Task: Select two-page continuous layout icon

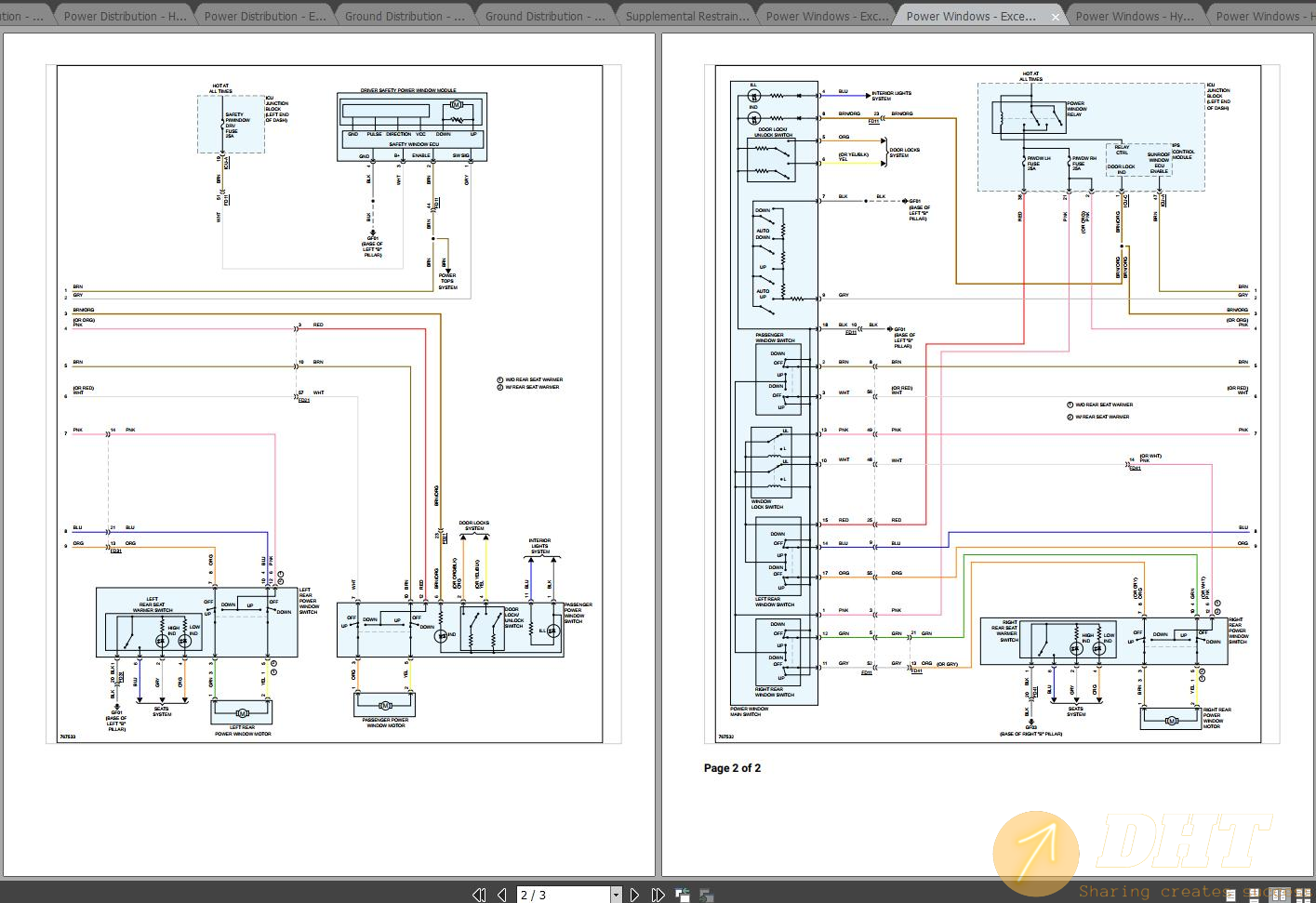Action: [x=1304, y=895]
